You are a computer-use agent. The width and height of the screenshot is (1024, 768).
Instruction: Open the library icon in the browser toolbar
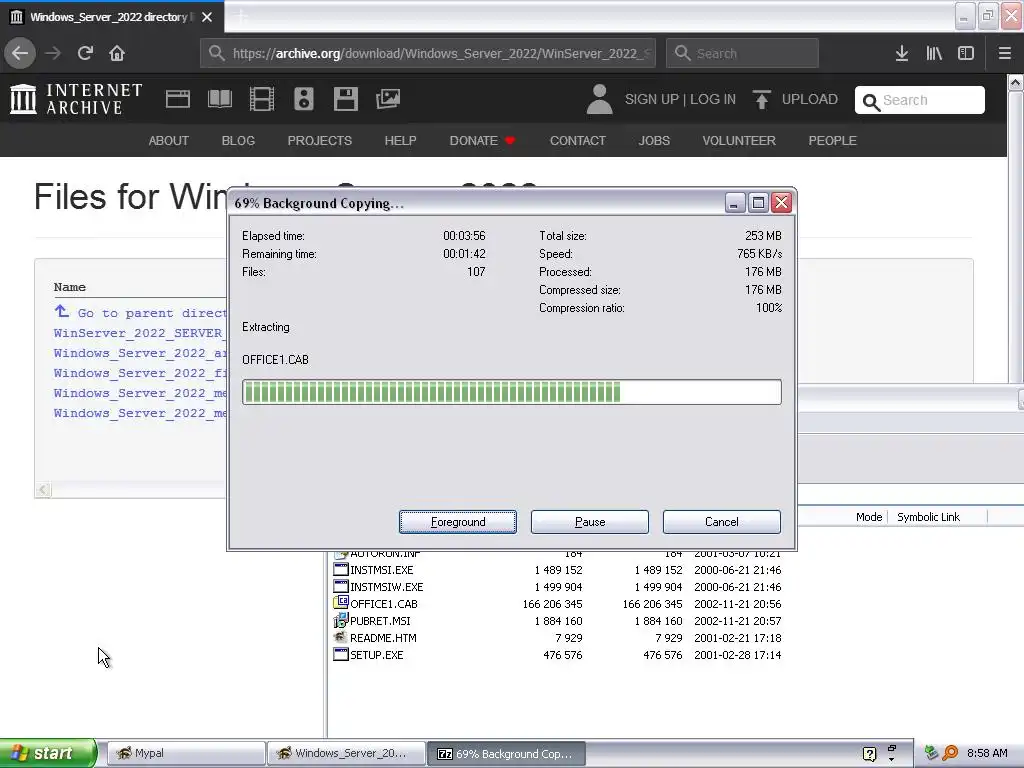coord(934,53)
